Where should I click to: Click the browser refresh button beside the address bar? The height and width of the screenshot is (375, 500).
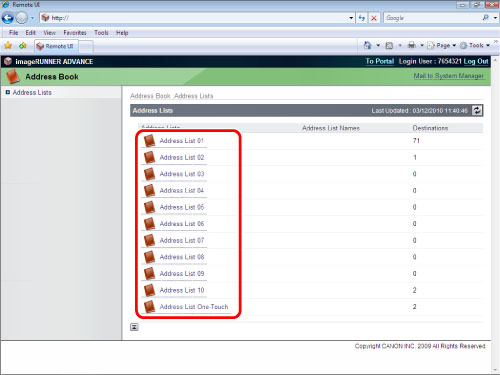tap(362, 18)
